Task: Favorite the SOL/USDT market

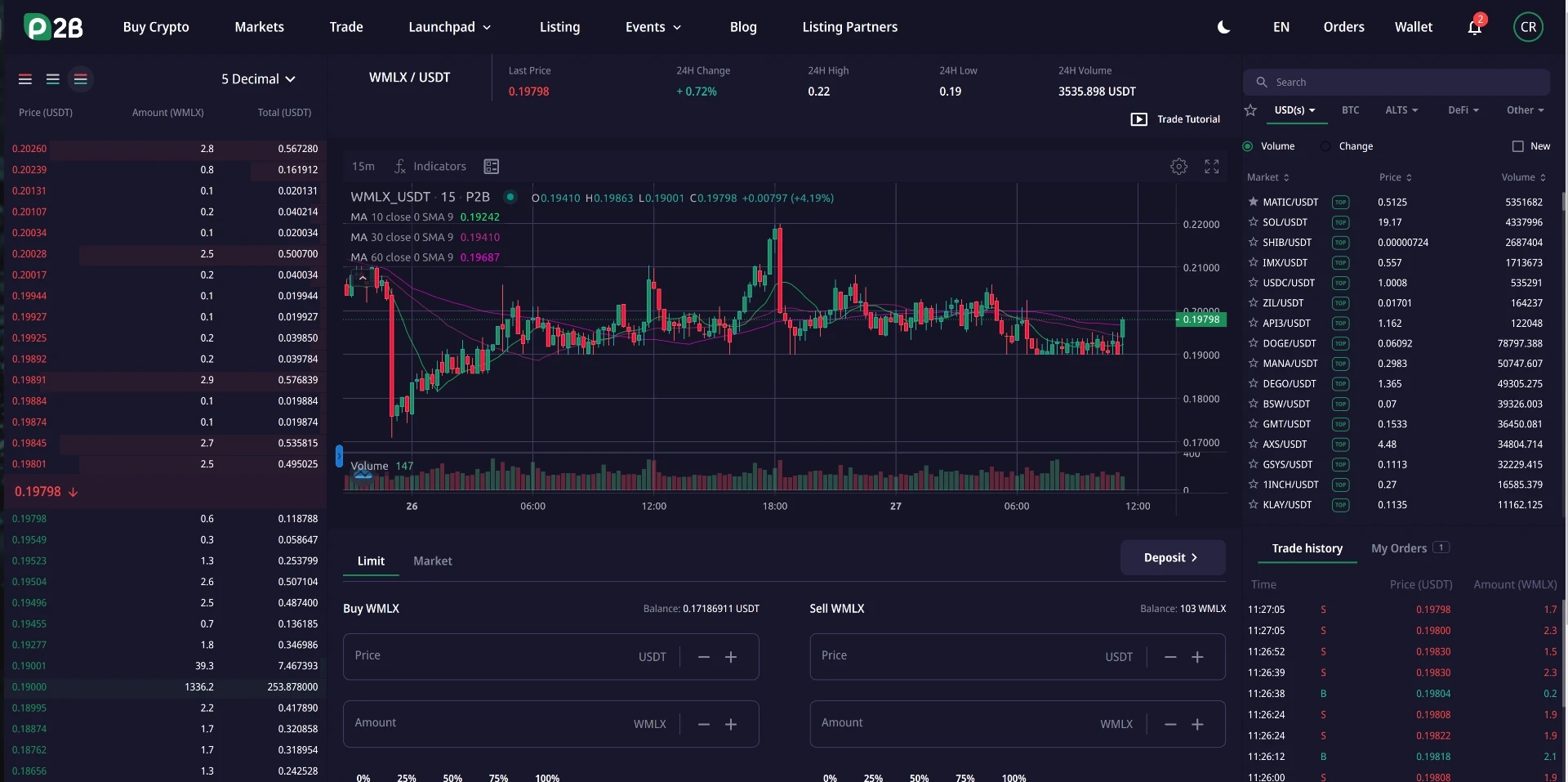Action: pyautogui.click(x=1253, y=221)
